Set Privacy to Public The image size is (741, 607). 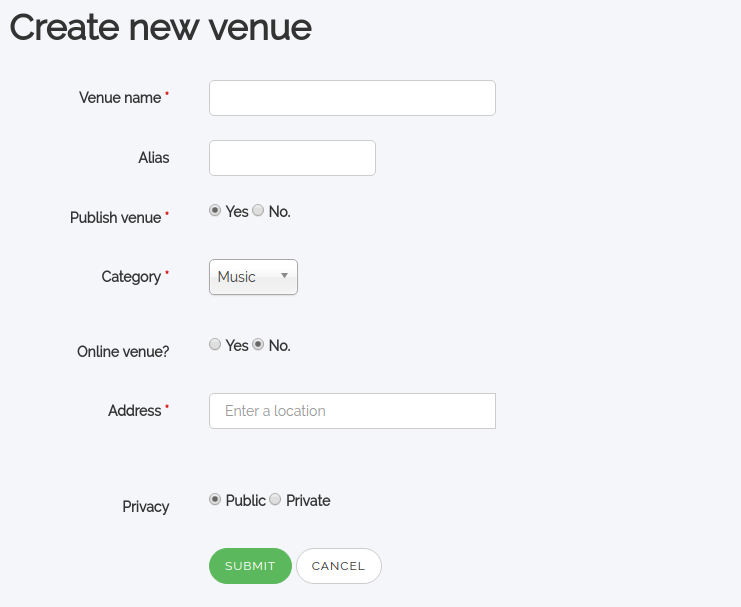tap(215, 500)
